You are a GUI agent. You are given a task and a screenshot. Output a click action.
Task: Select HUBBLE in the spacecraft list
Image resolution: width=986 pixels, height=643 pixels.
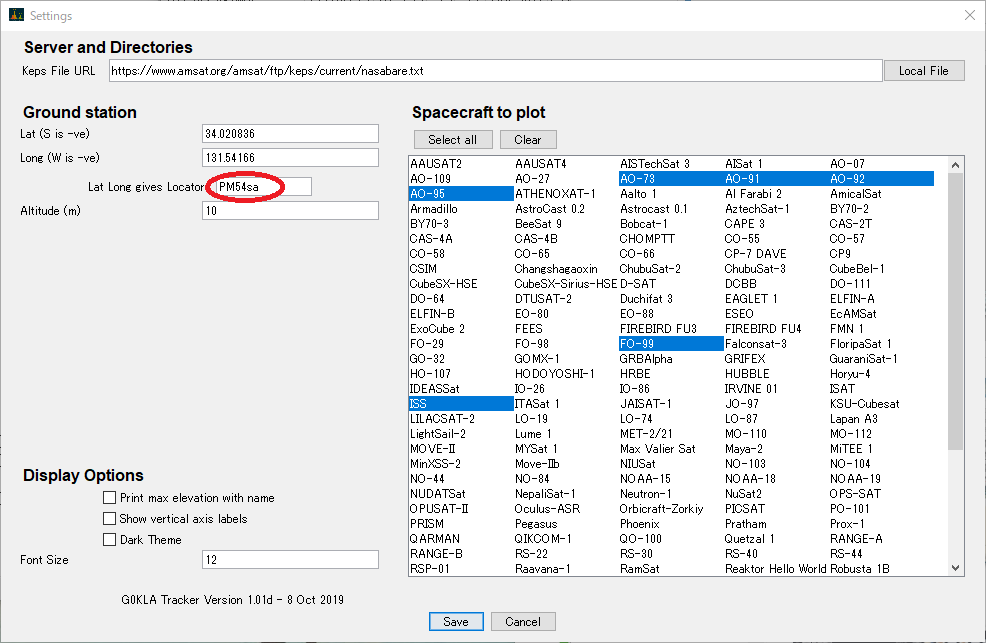pos(746,374)
